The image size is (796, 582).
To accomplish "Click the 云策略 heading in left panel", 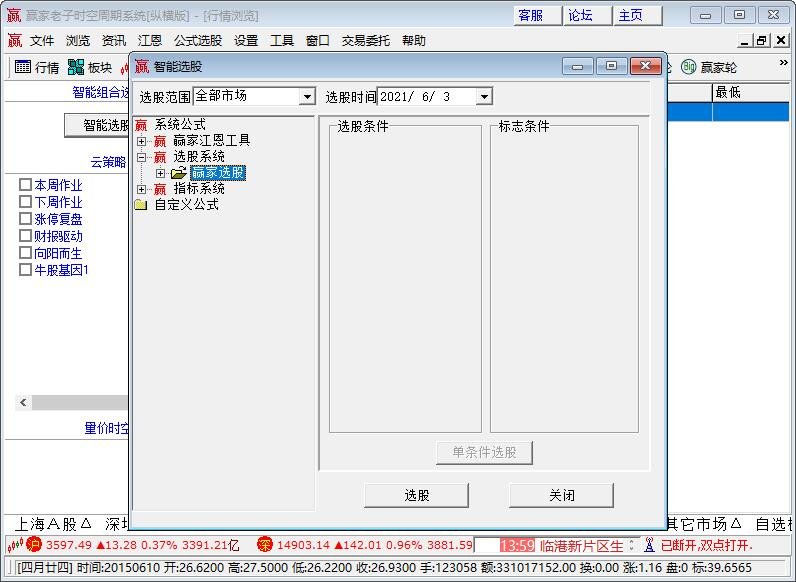I will tap(109, 163).
